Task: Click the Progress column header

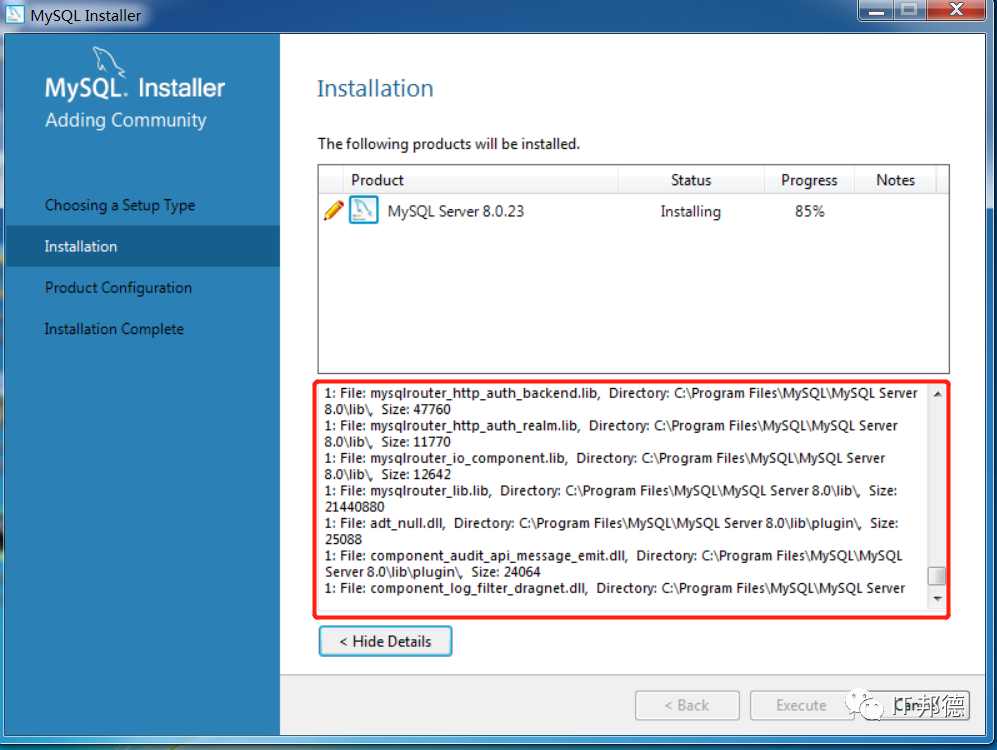Action: click(809, 180)
